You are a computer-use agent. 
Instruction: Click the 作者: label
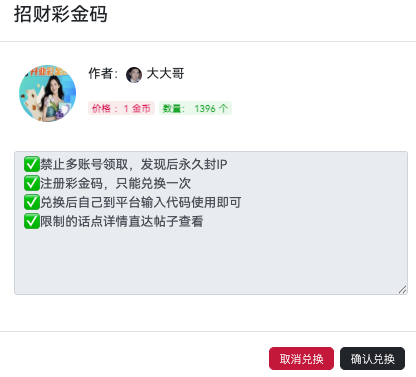pyautogui.click(x=103, y=73)
